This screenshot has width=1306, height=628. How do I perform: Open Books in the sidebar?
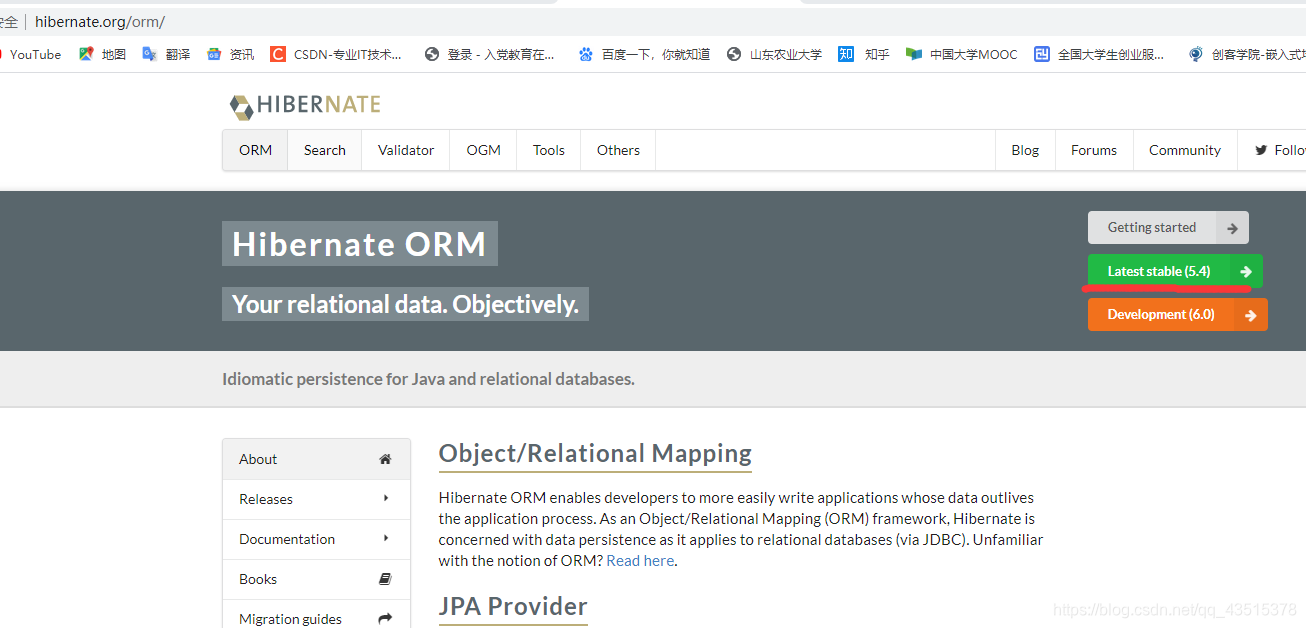[x=316, y=579]
